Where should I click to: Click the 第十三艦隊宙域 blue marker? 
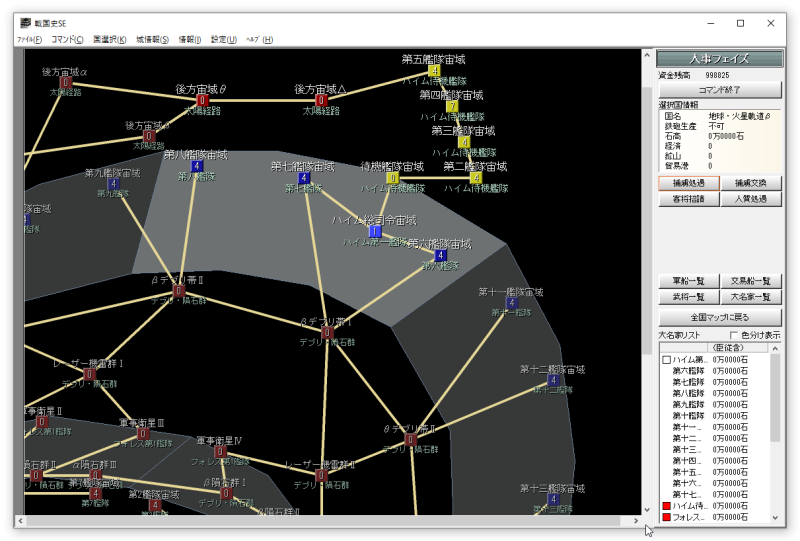tap(553, 499)
